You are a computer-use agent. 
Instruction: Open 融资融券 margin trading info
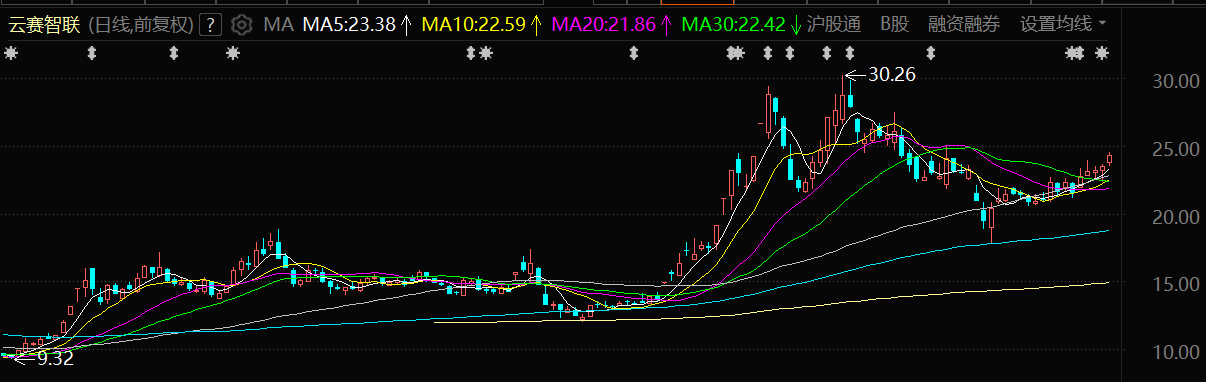(963, 24)
